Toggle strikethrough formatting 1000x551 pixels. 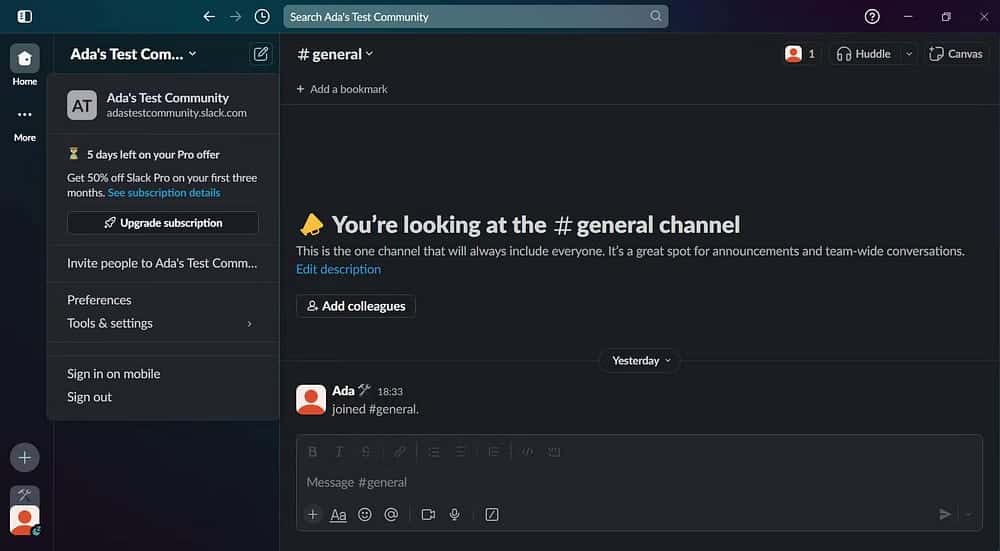click(x=366, y=452)
